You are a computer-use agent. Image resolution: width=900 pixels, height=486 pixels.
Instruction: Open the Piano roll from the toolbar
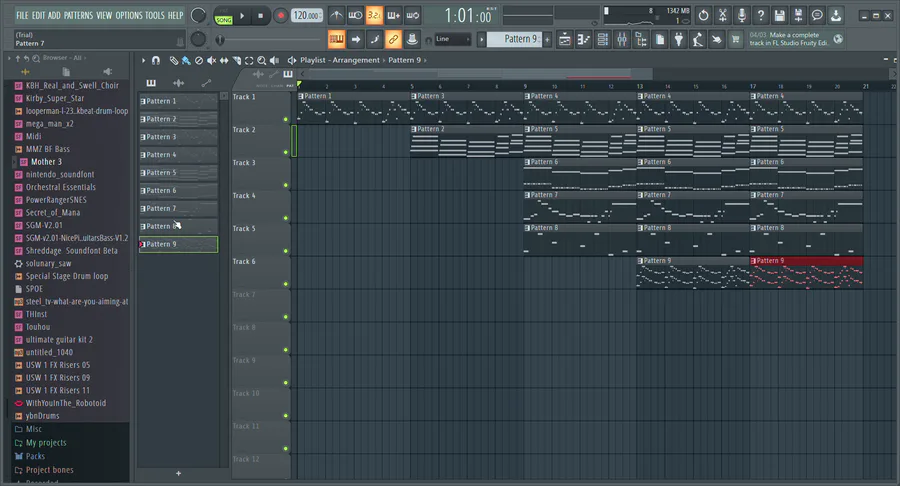584,40
